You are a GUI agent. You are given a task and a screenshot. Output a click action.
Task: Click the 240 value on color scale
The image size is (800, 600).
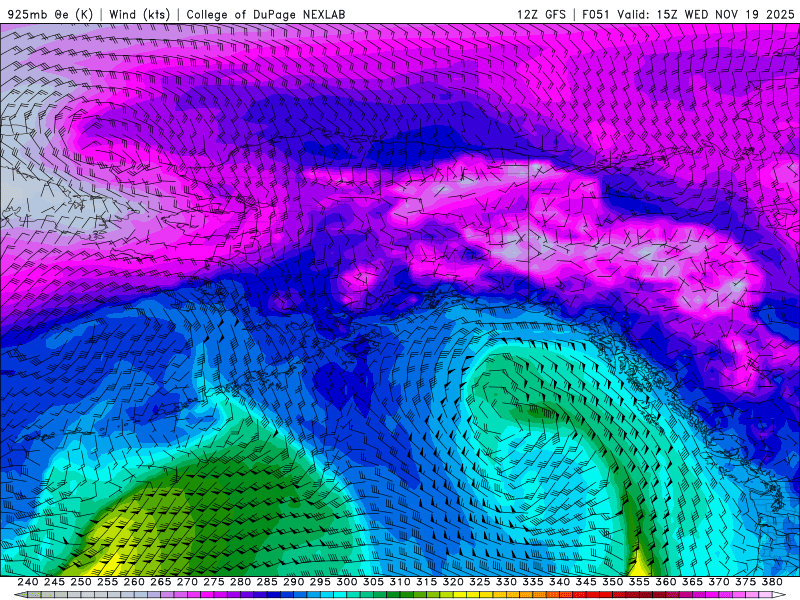(x=28, y=582)
